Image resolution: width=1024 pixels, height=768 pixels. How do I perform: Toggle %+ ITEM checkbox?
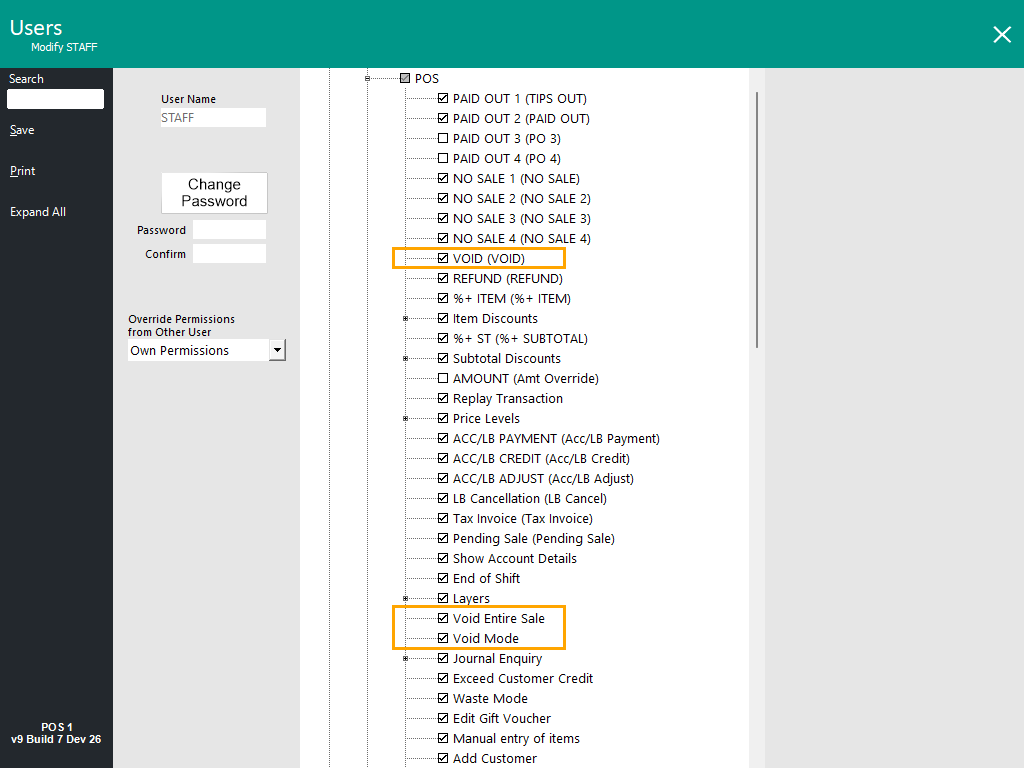[x=443, y=298]
